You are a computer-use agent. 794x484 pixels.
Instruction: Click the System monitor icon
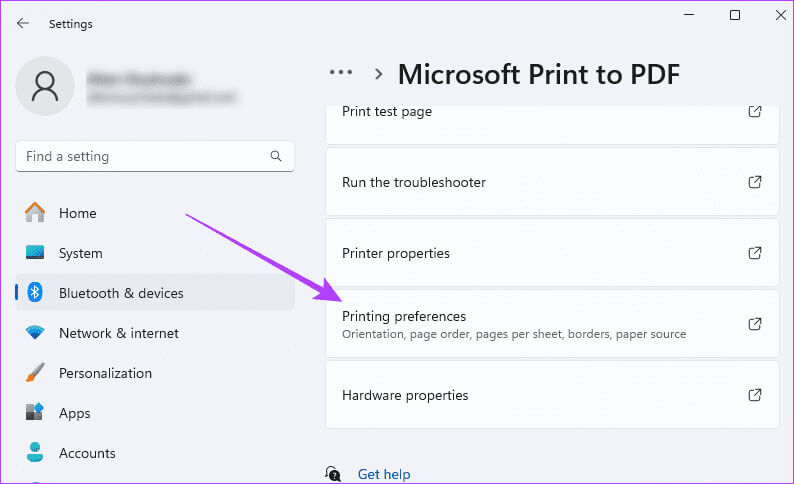(x=35, y=252)
